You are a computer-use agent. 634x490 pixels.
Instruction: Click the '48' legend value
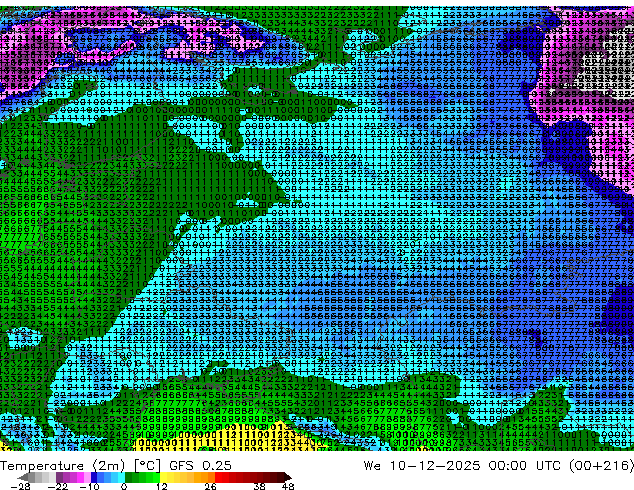pos(288,486)
